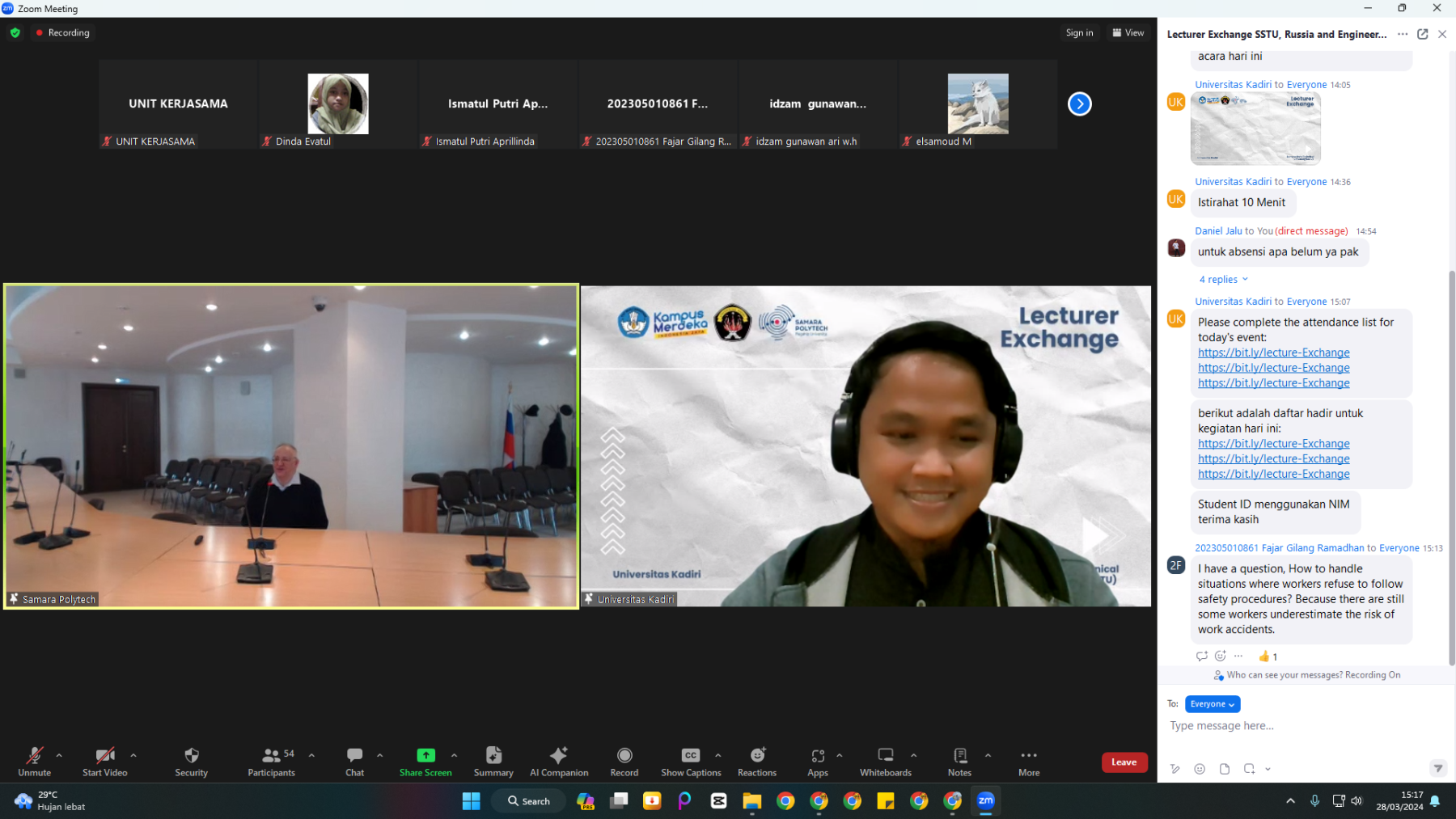Screen dimensions: 1456x819
Task: Open the More options menu
Action: pyautogui.click(x=1029, y=762)
